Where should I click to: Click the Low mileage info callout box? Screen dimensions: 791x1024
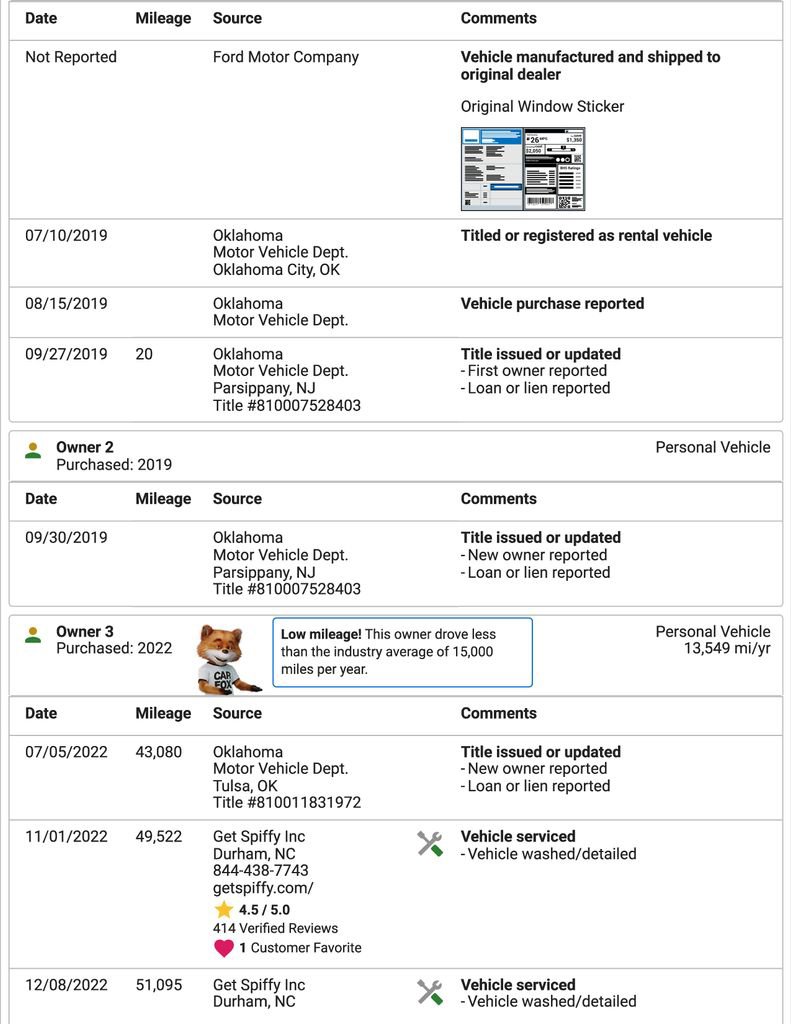402,652
